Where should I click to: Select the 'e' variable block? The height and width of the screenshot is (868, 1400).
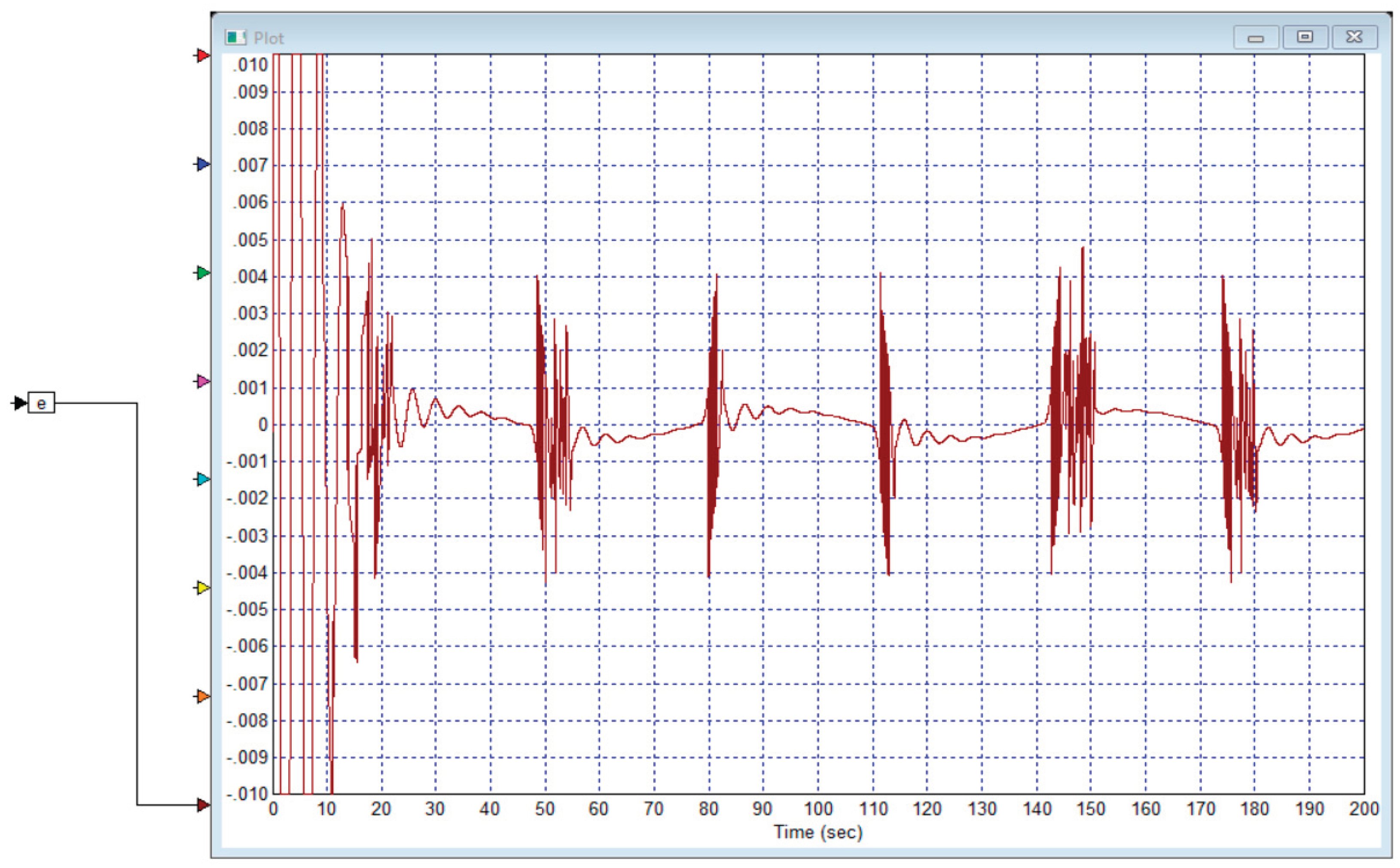(41, 403)
